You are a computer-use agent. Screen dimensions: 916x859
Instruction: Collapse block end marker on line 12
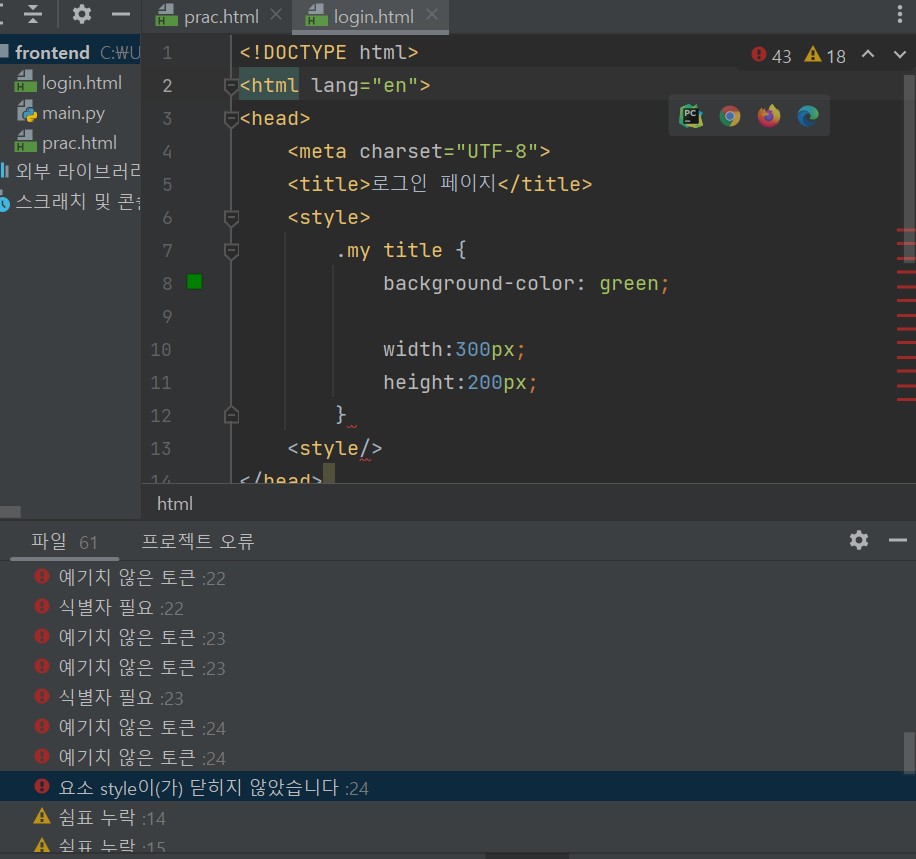click(231, 415)
